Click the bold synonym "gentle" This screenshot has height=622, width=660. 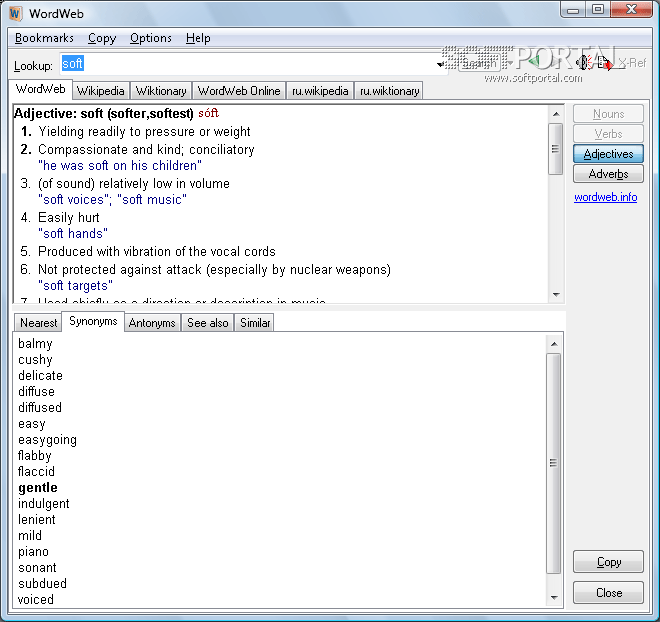point(38,487)
